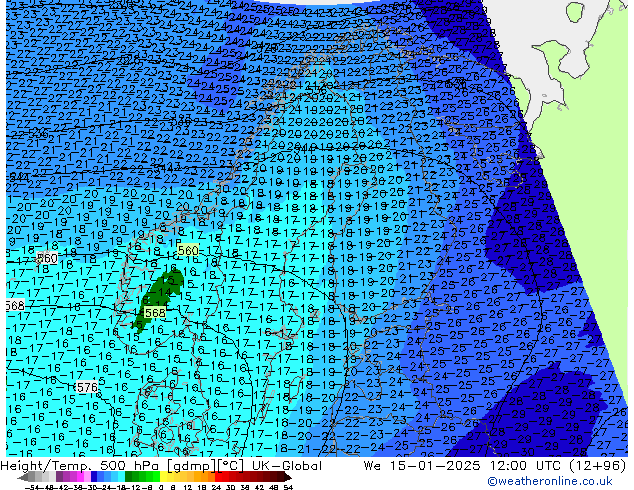This screenshot has height=490, width=634.
Task: Click the '(12+96)' forecast step text
Action: [x=598, y=466]
